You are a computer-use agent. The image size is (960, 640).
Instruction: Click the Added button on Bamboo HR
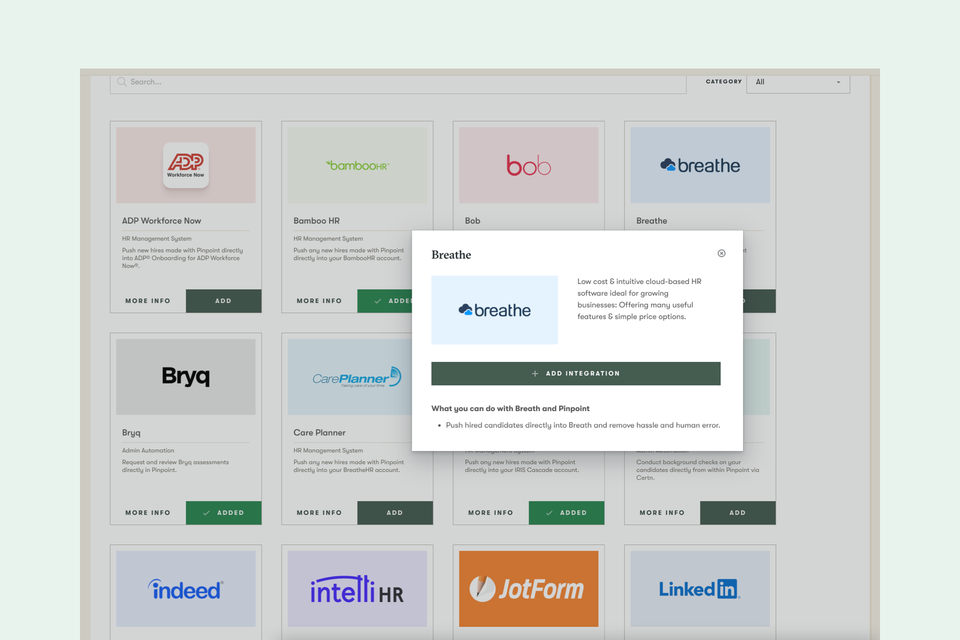tap(384, 301)
